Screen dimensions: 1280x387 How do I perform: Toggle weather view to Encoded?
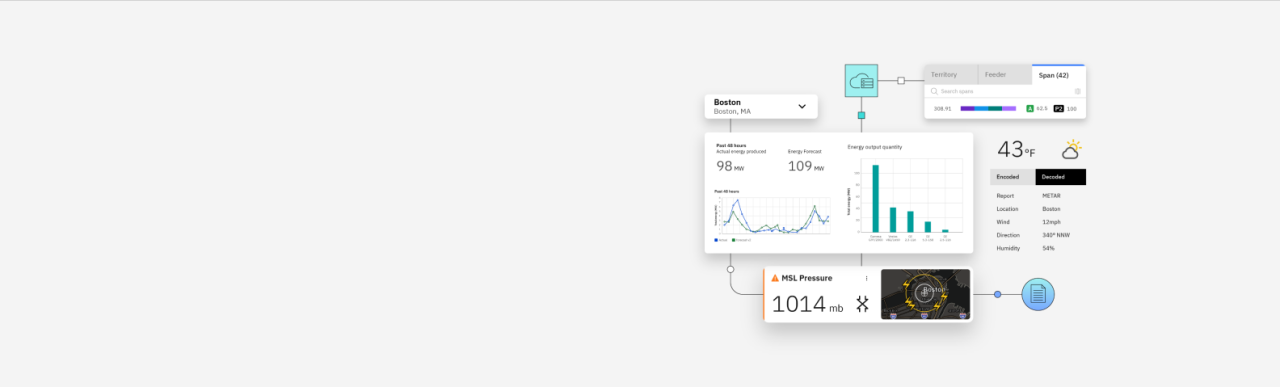[x=1012, y=177]
